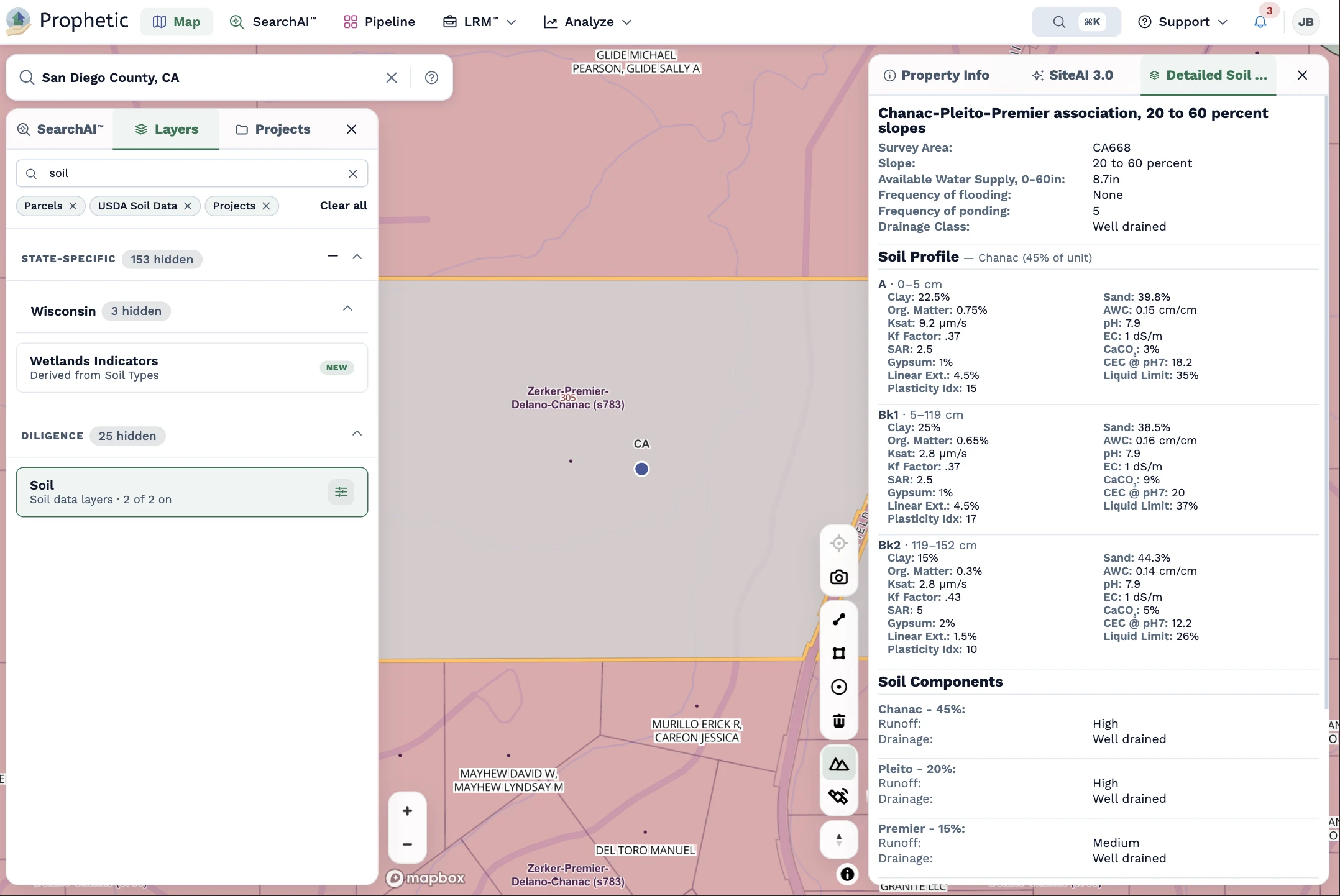Open the LRM dropdown menu
1340x896 pixels.
coord(479,22)
